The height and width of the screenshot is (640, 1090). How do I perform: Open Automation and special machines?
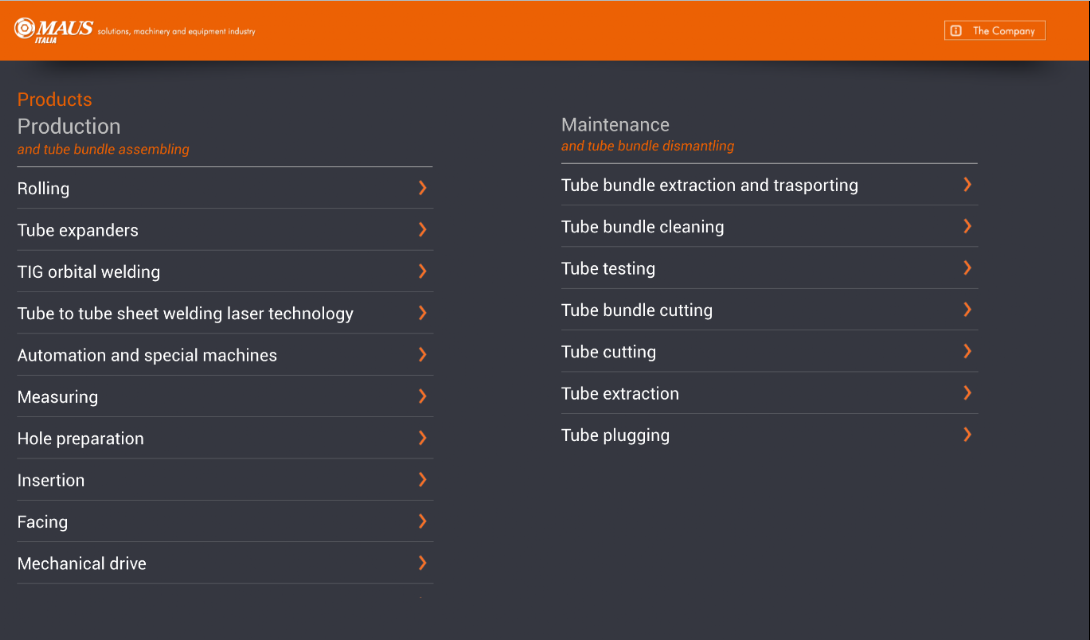point(225,355)
